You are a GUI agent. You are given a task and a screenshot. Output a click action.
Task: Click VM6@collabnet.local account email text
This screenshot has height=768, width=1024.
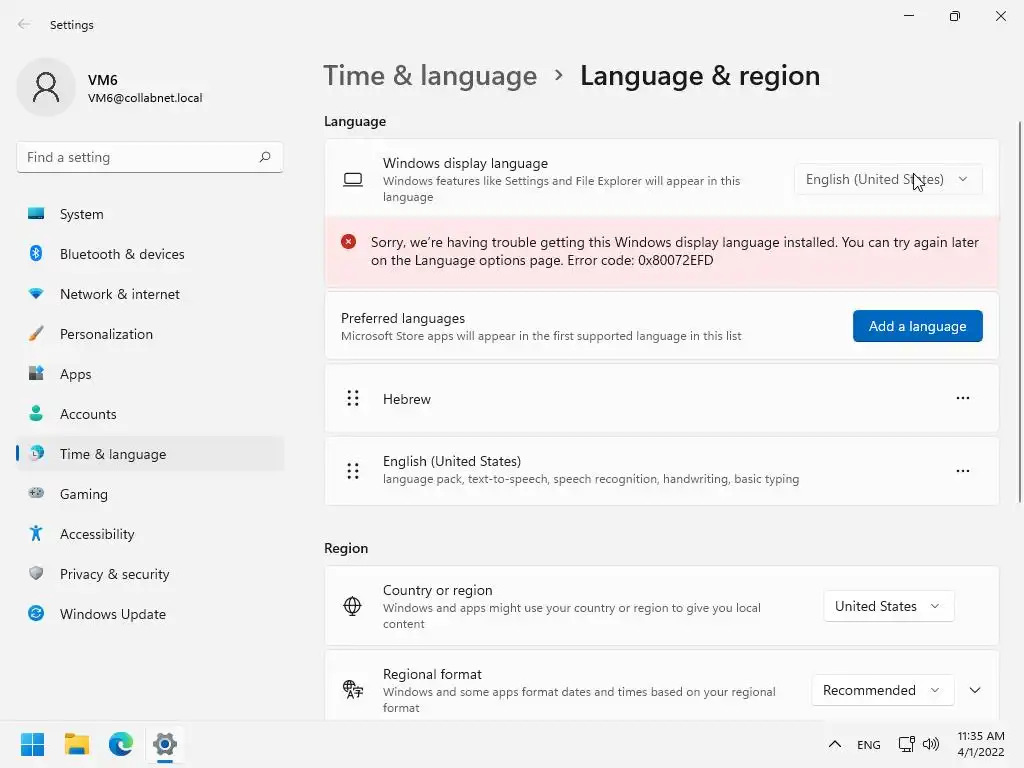tap(145, 98)
